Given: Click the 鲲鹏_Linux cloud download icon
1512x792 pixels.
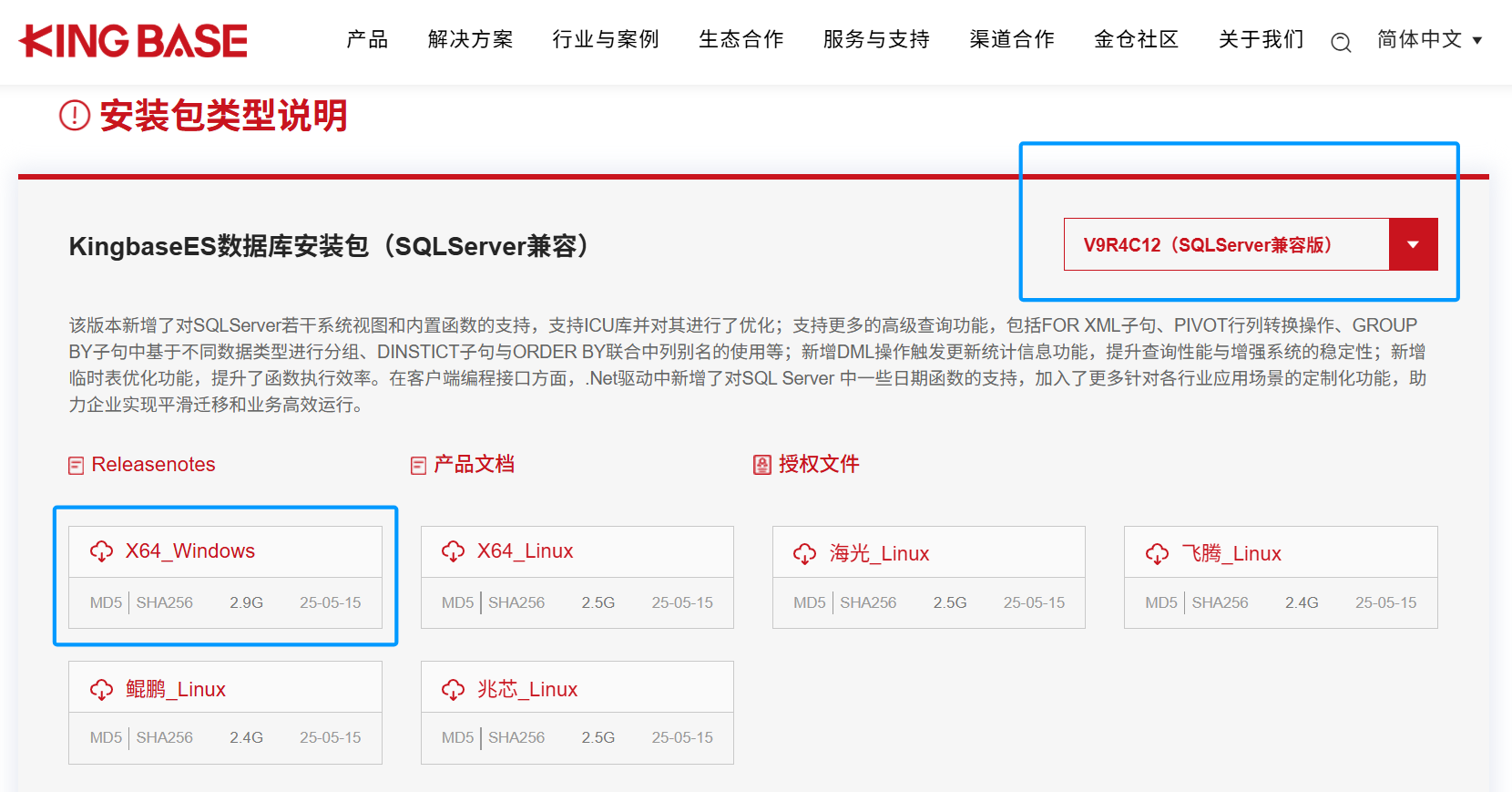Looking at the screenshot, I should [x=101, y=690].
